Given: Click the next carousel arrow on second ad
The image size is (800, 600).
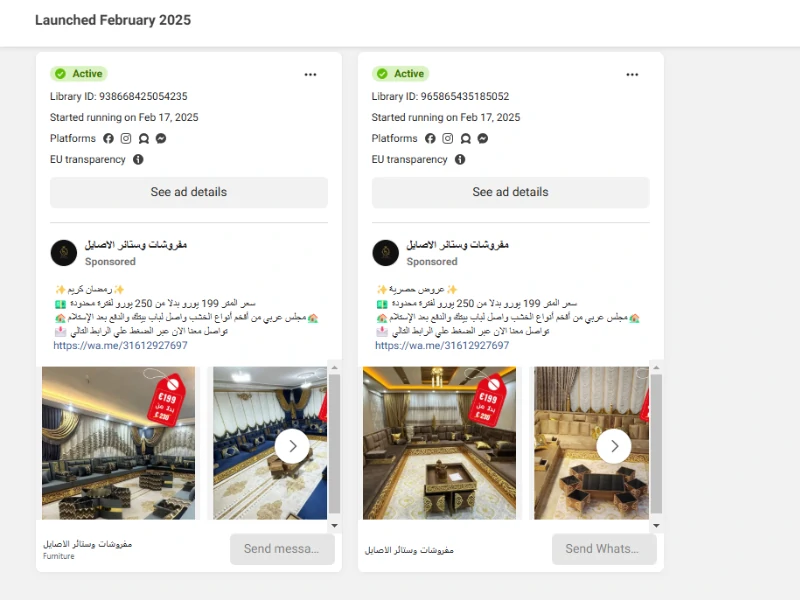Looking at the screenshot, I should (x=615, y=446).
